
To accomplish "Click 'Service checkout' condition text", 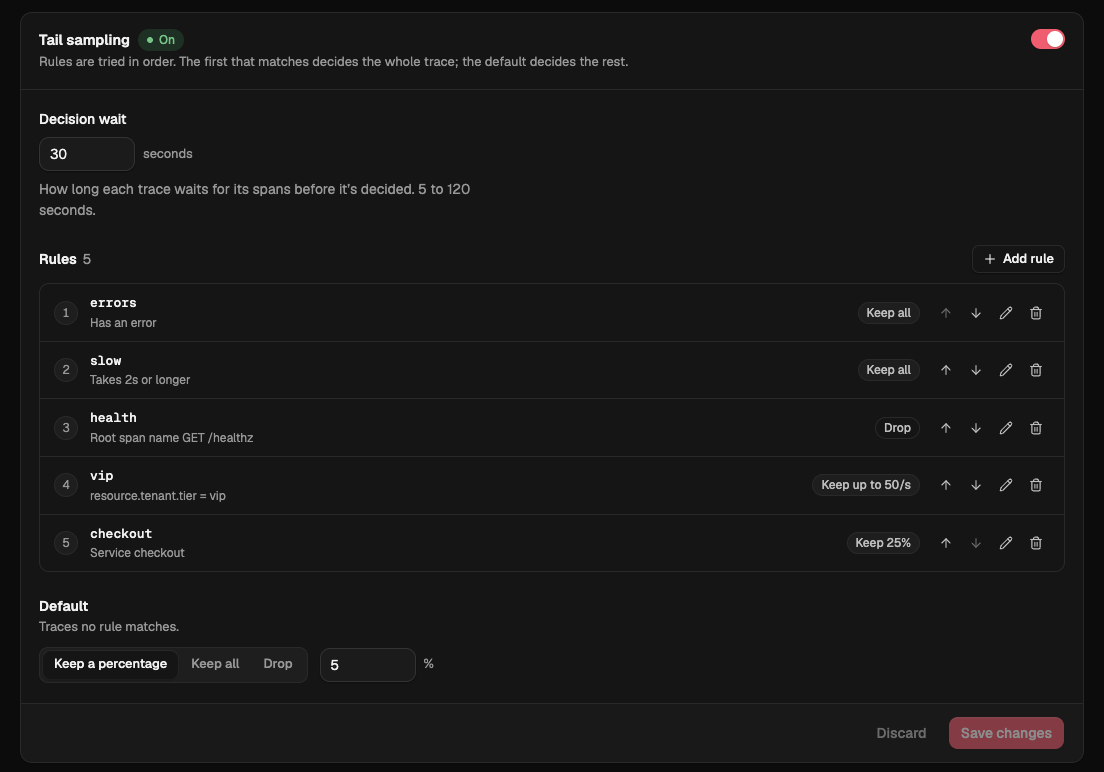I will (137, 553).
